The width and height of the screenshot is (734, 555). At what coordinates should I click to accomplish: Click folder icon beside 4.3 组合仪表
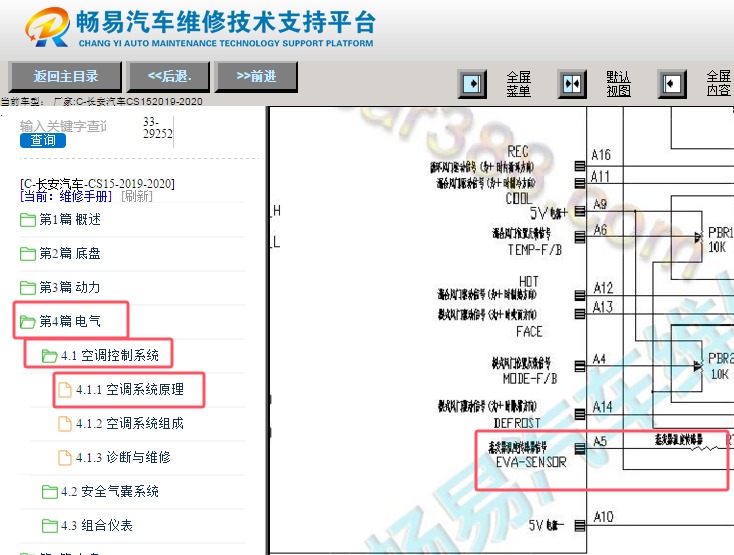coord(49,526)
